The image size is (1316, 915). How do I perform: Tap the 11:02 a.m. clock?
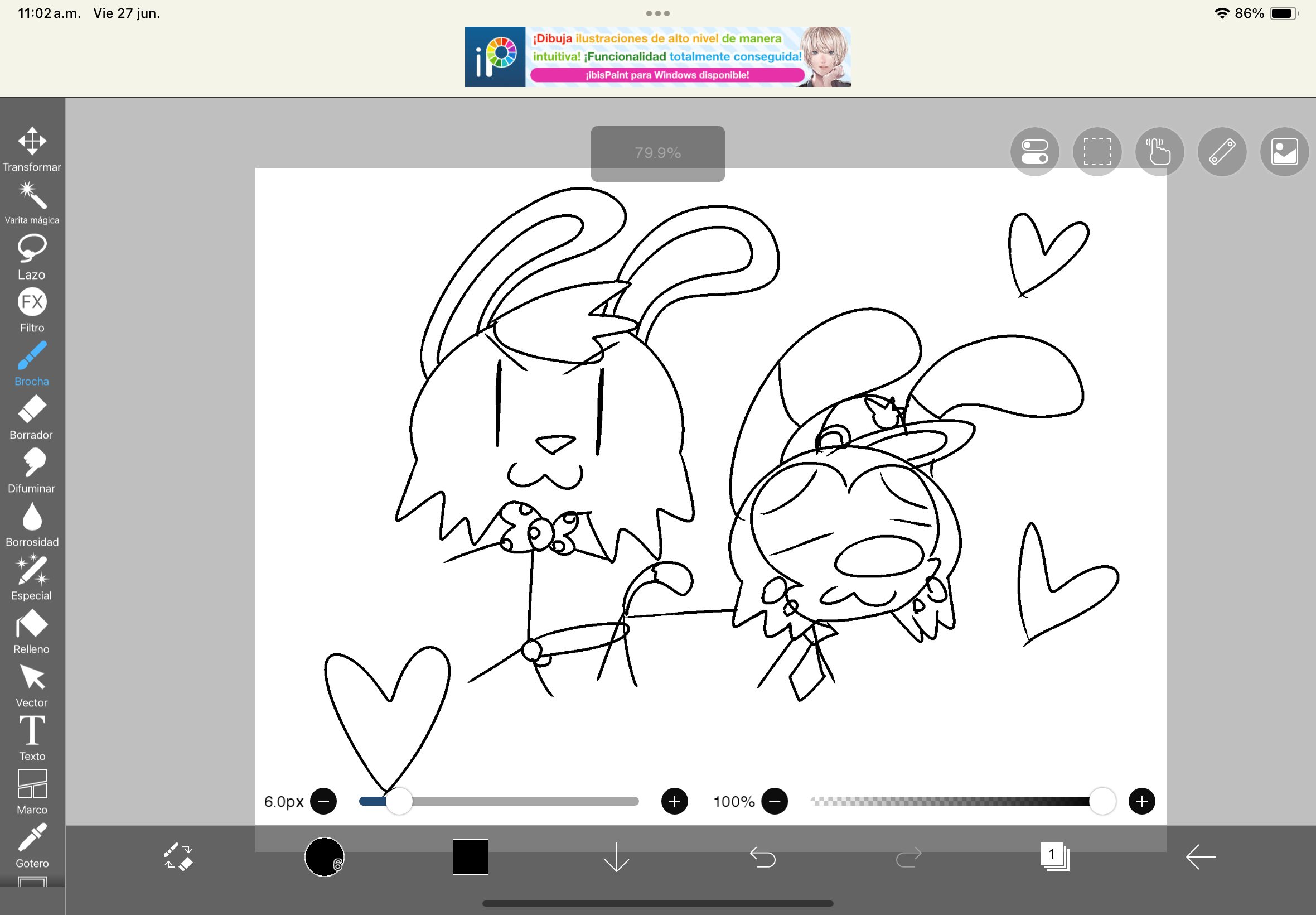pyautogui.click(x=49, y=13)
